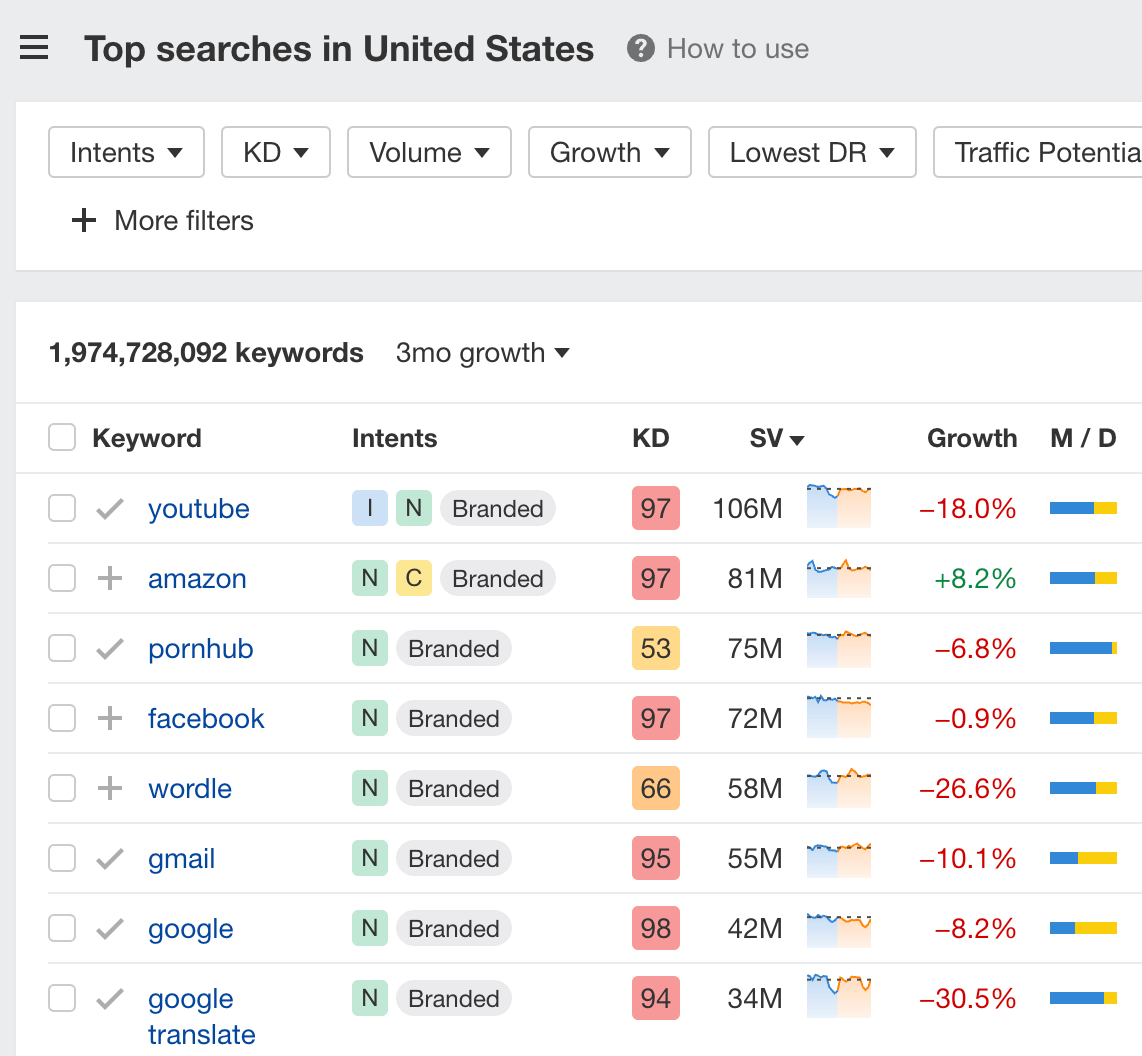The height and width of the screenshot is (1056, 1142).
Task: Open the Traffic Potential filter
Action: pos(1040,152)
